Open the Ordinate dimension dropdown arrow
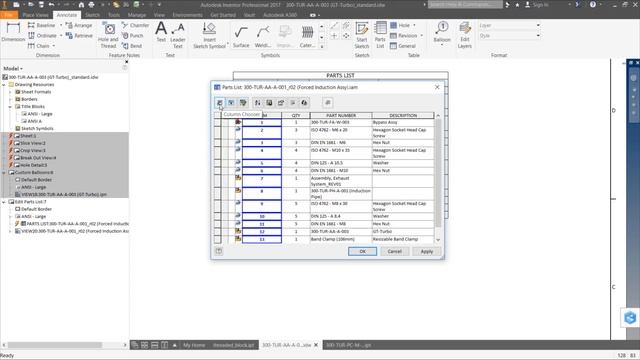This screenshot has width=640, height=360. (x=61, y=36)
